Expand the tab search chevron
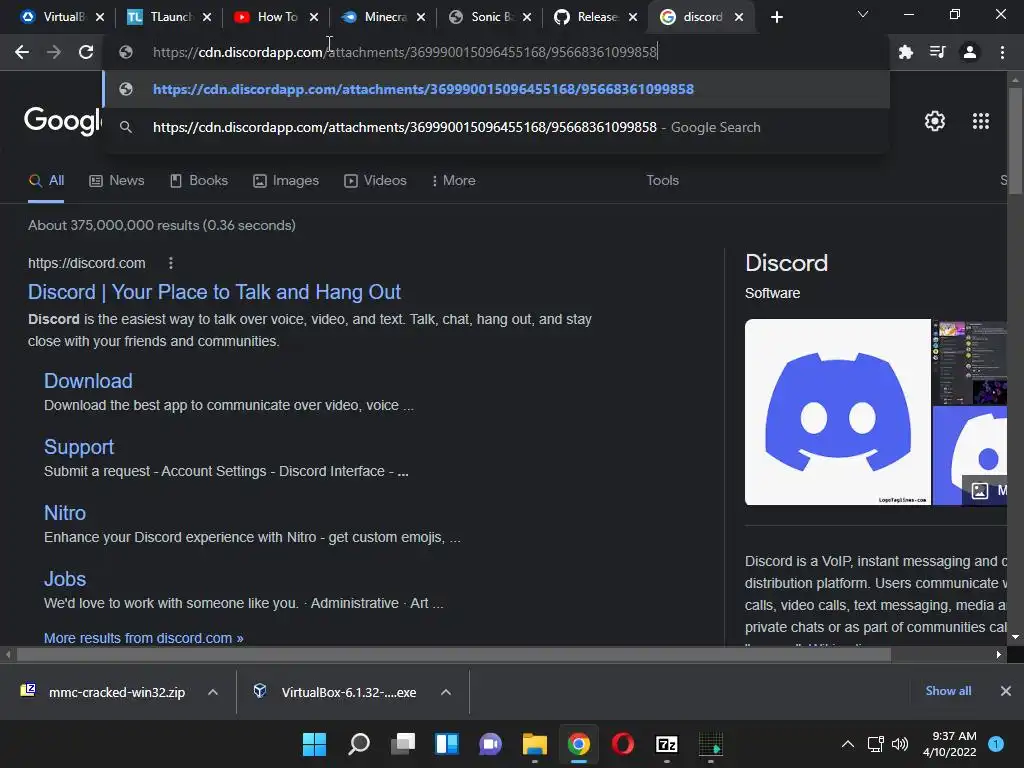 pyautogui.click(x=863, y=14)
